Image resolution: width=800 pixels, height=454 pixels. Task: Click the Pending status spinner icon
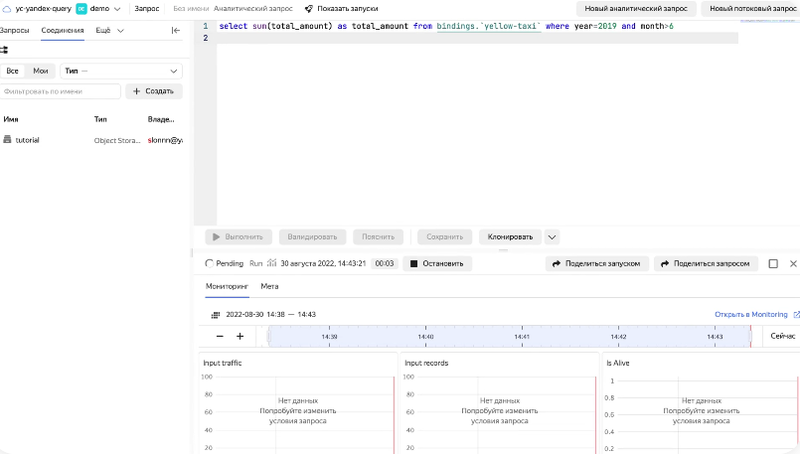(x=209, y=263)
